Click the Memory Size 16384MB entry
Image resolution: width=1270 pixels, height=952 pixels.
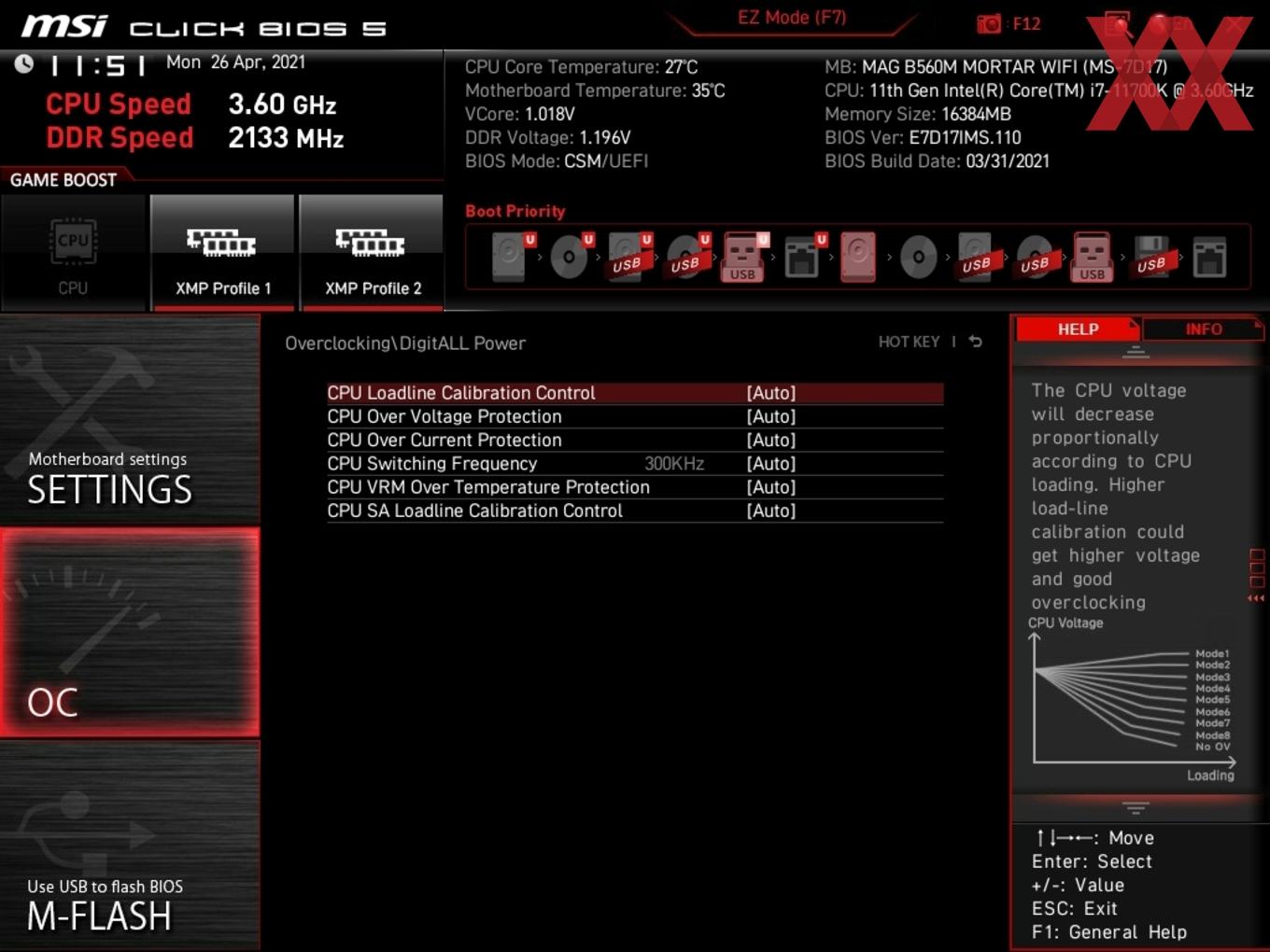(918, 114)
